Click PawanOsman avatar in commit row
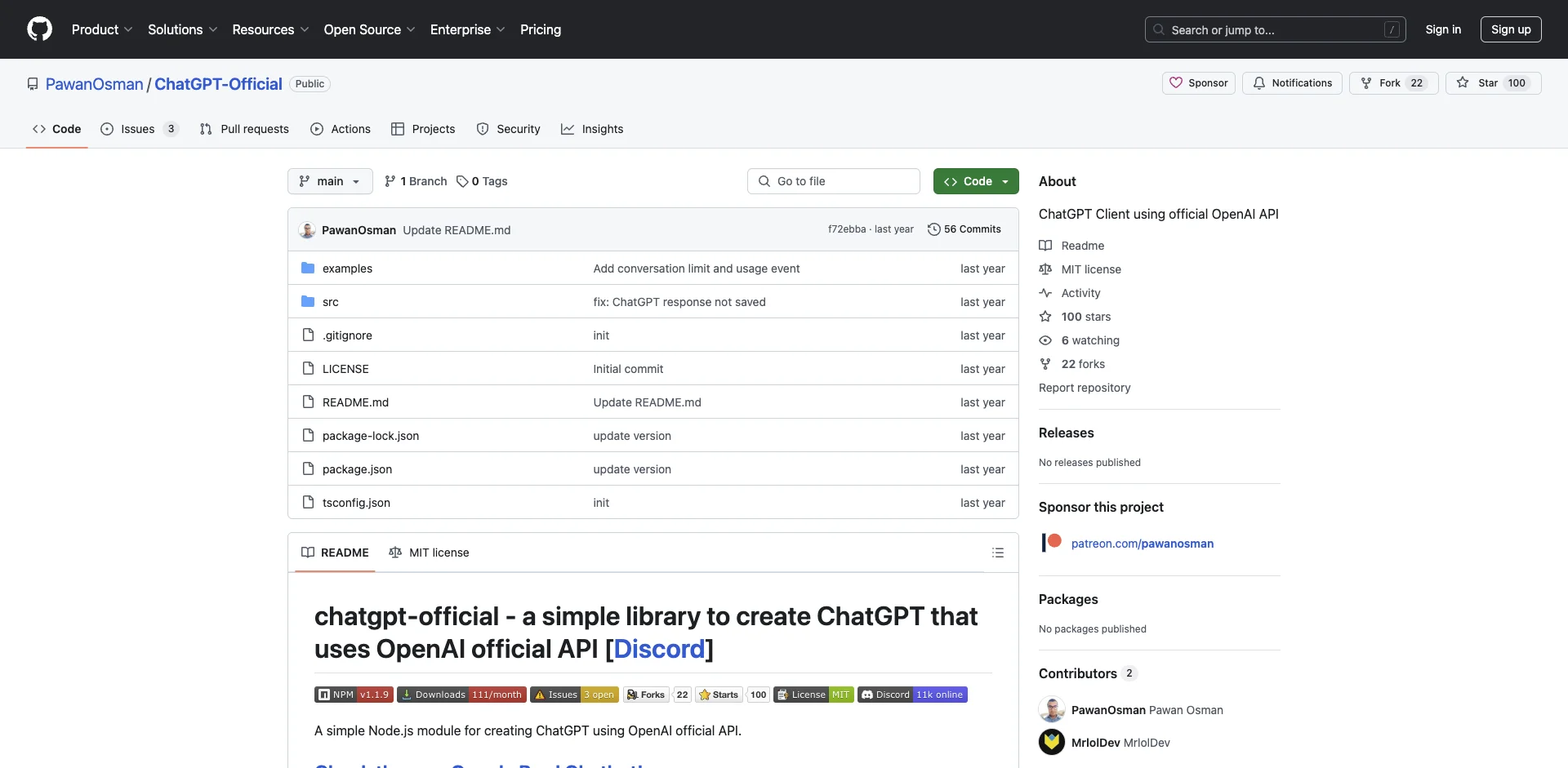Viewport: 1568px width, 768px height. (307, 230)
